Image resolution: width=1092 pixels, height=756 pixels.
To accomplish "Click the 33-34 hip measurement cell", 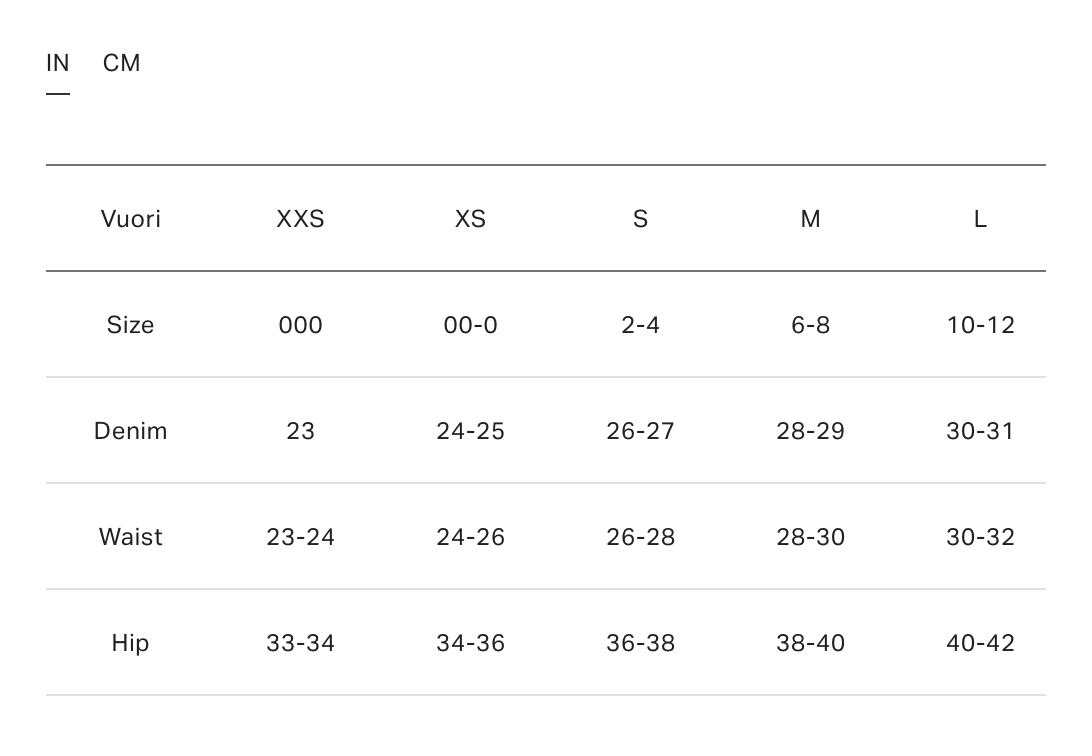I will point(301,643).
